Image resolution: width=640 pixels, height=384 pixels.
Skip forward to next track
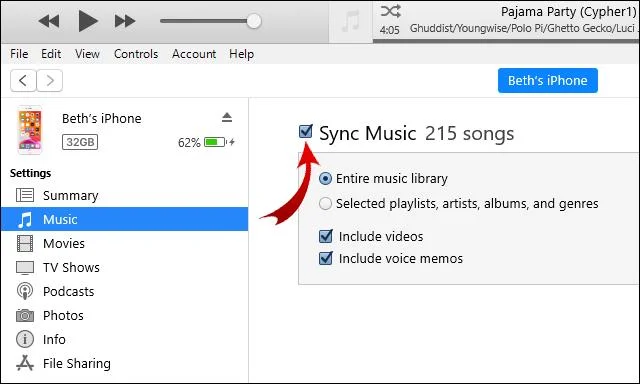[x=124, y=21]
